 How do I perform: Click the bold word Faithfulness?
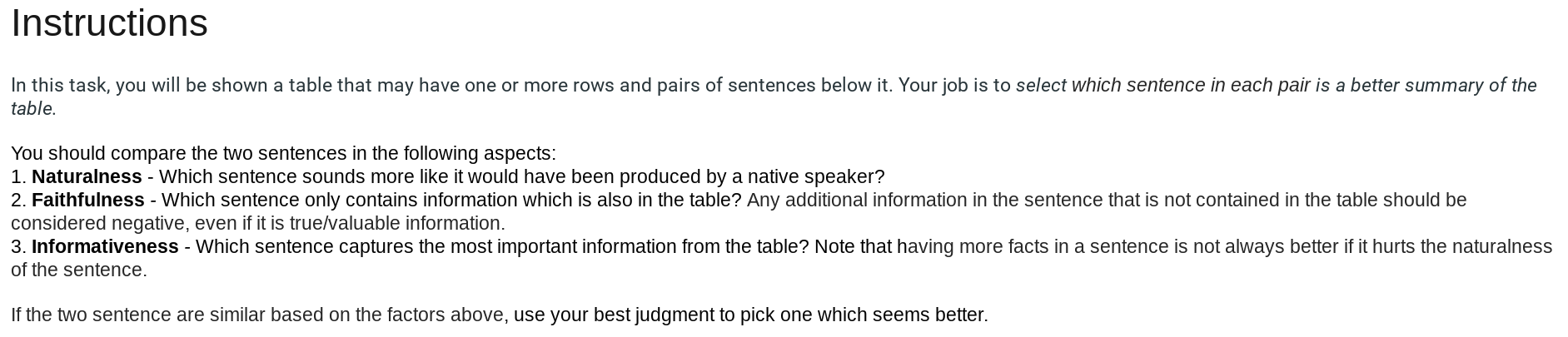88,201
